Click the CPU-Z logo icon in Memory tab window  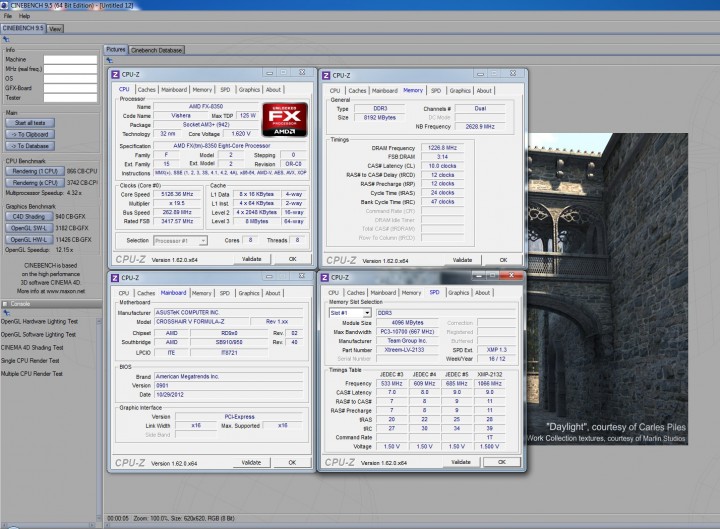click(326, 75)
